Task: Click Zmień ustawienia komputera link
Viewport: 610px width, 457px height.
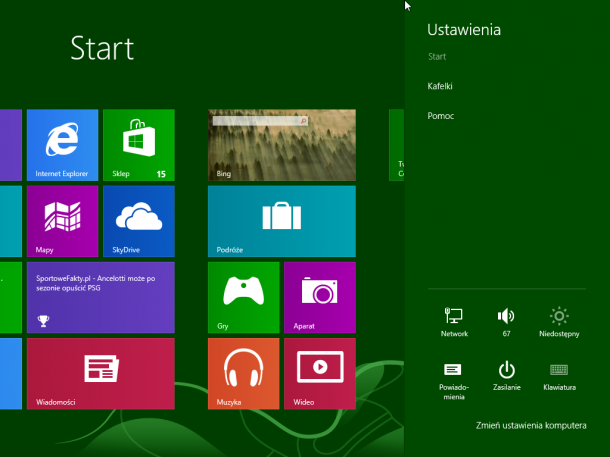Action: click(x=530, y=426)
